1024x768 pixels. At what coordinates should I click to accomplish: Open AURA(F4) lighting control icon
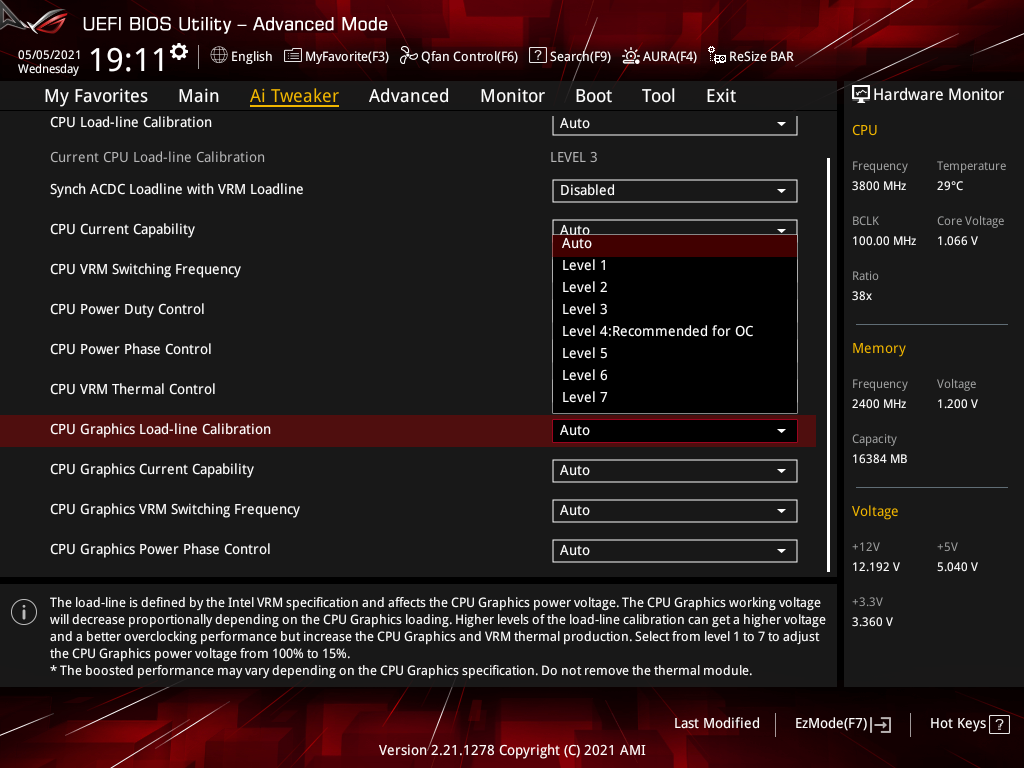pyautogui.click(x=631, y=56)
